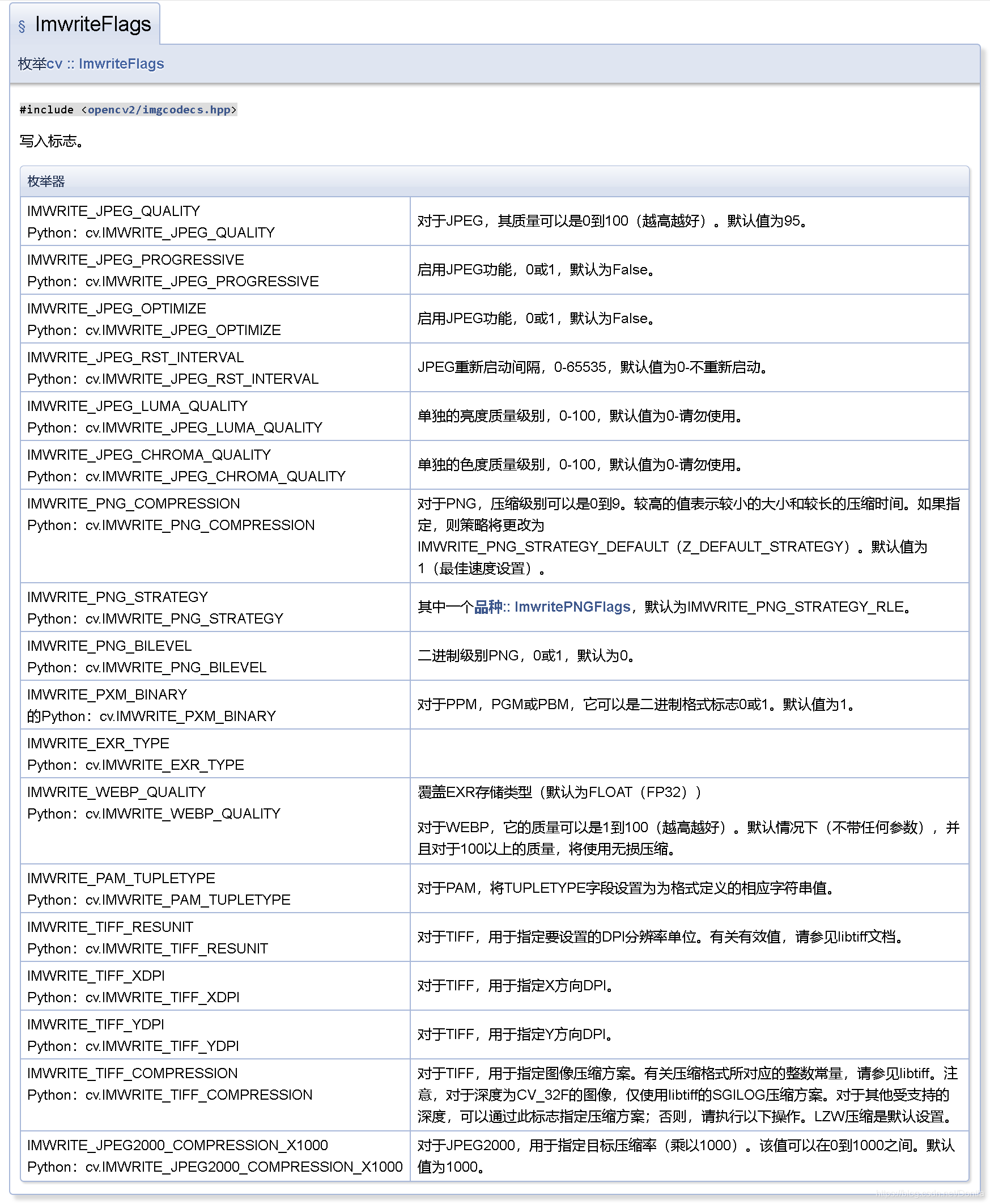Switch to the ImwriteFlags tab
Image resolution: width=990 pixels, height=1204 pixels.
[91, 24]
